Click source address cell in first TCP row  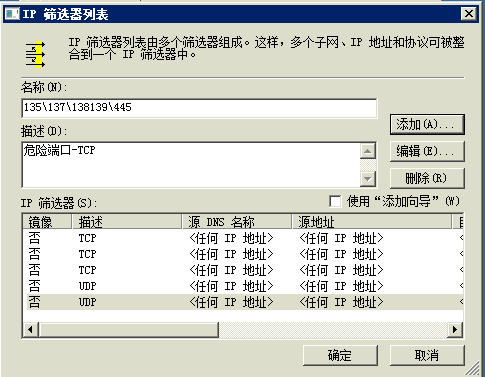[x=341, y=238]
